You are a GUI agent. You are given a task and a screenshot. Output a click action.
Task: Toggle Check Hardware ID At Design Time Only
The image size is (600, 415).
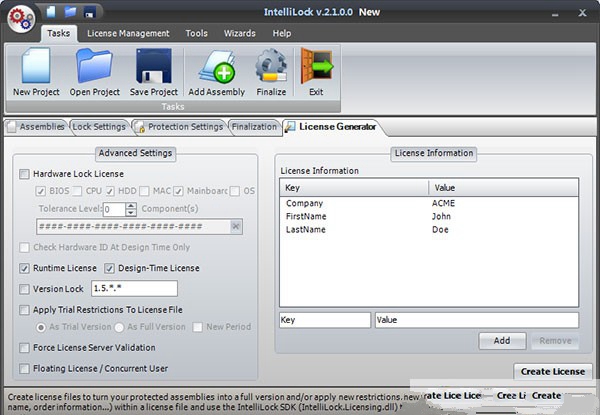(x=24, y=247)
